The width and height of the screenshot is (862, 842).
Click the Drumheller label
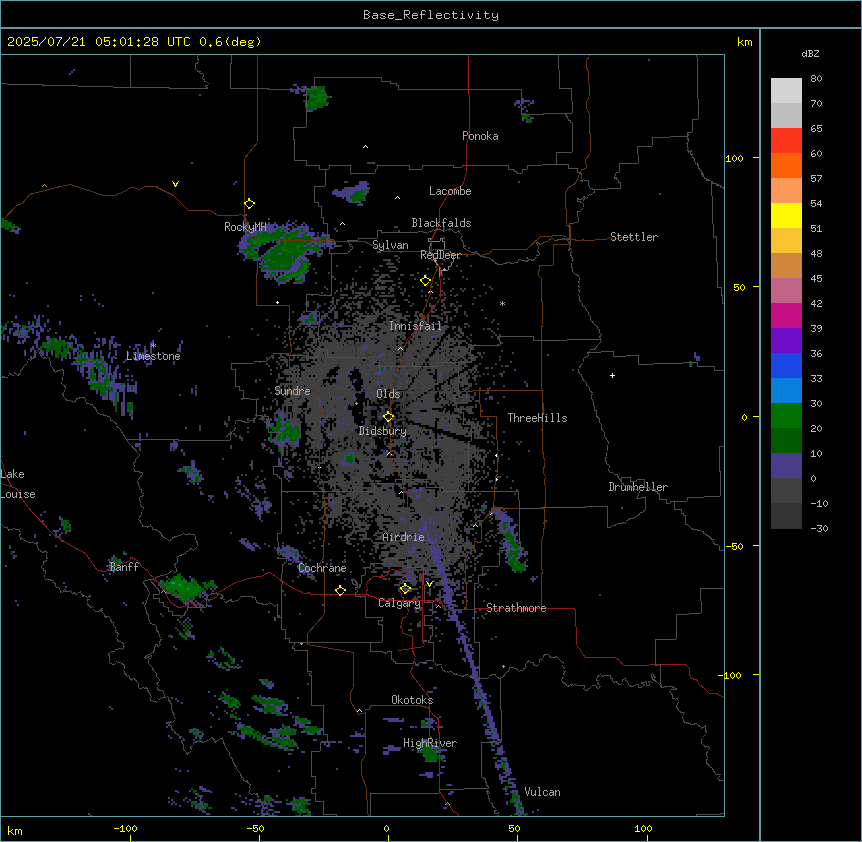coord(638,487)
